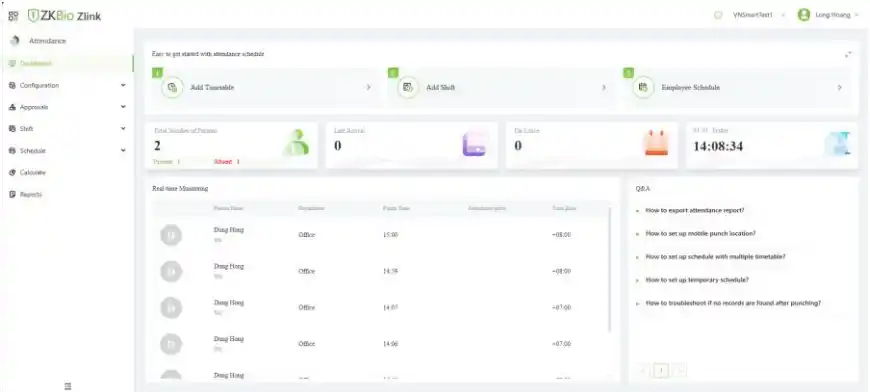Click the hourglass icon on clock card
The height and width of the screenshot is (392, 870).
tap(837, 144)
